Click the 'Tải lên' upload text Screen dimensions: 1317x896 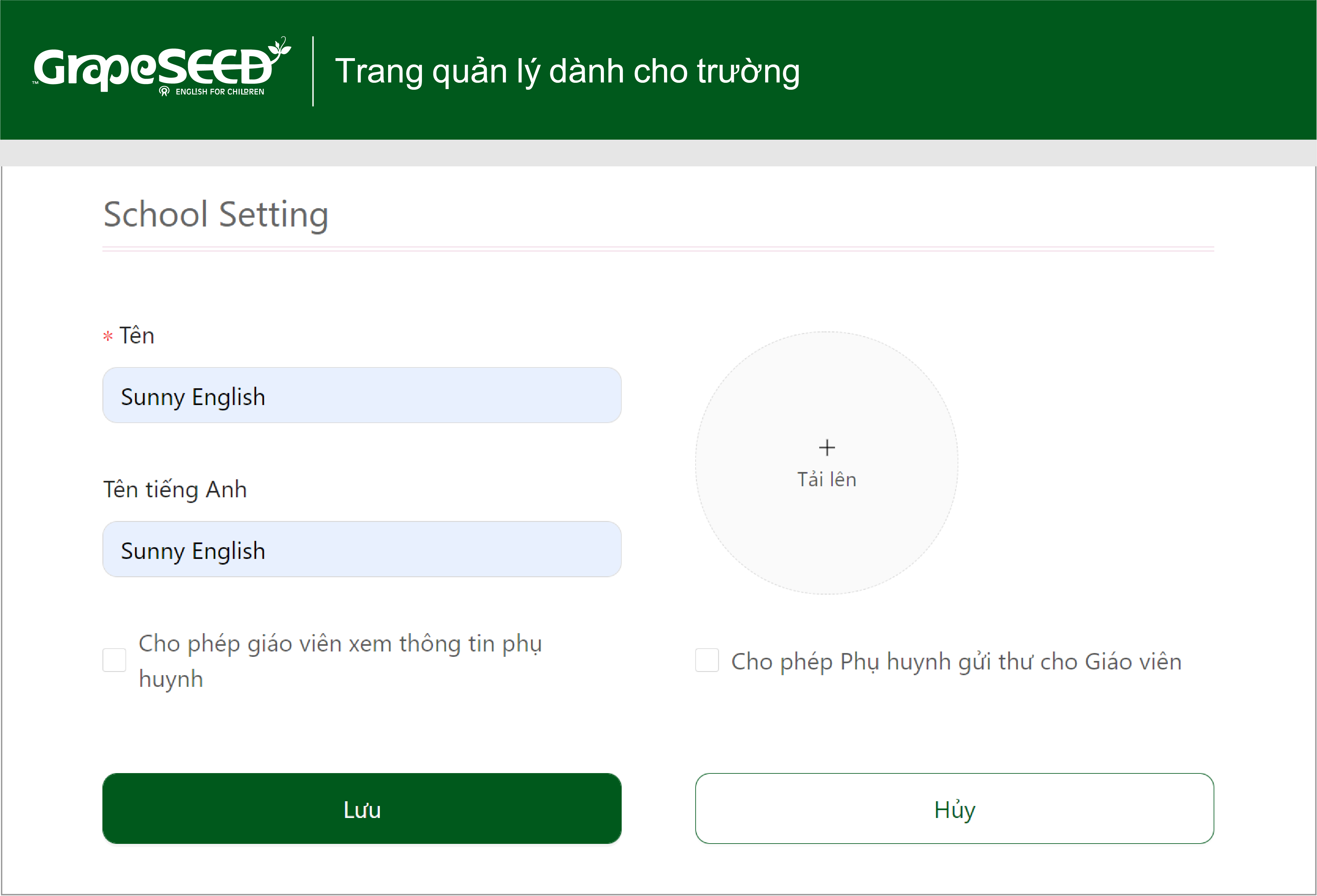pos(827,480)
